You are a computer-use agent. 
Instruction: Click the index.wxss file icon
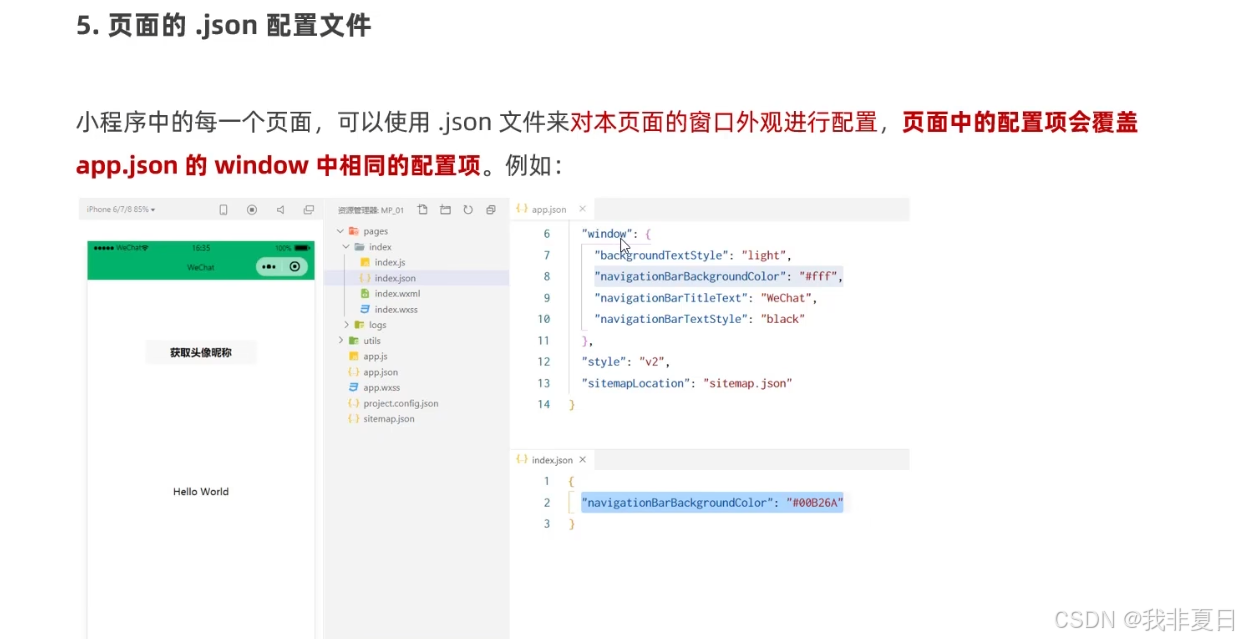coord(365,310)
